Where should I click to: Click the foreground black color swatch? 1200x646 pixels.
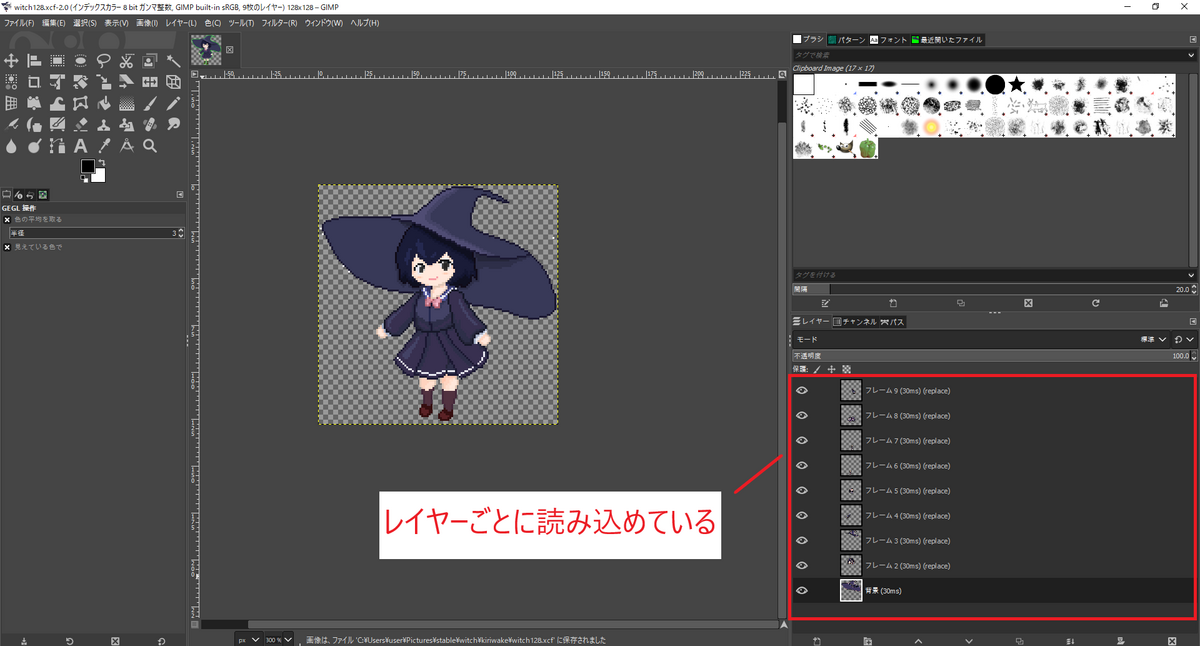point(88,166)
